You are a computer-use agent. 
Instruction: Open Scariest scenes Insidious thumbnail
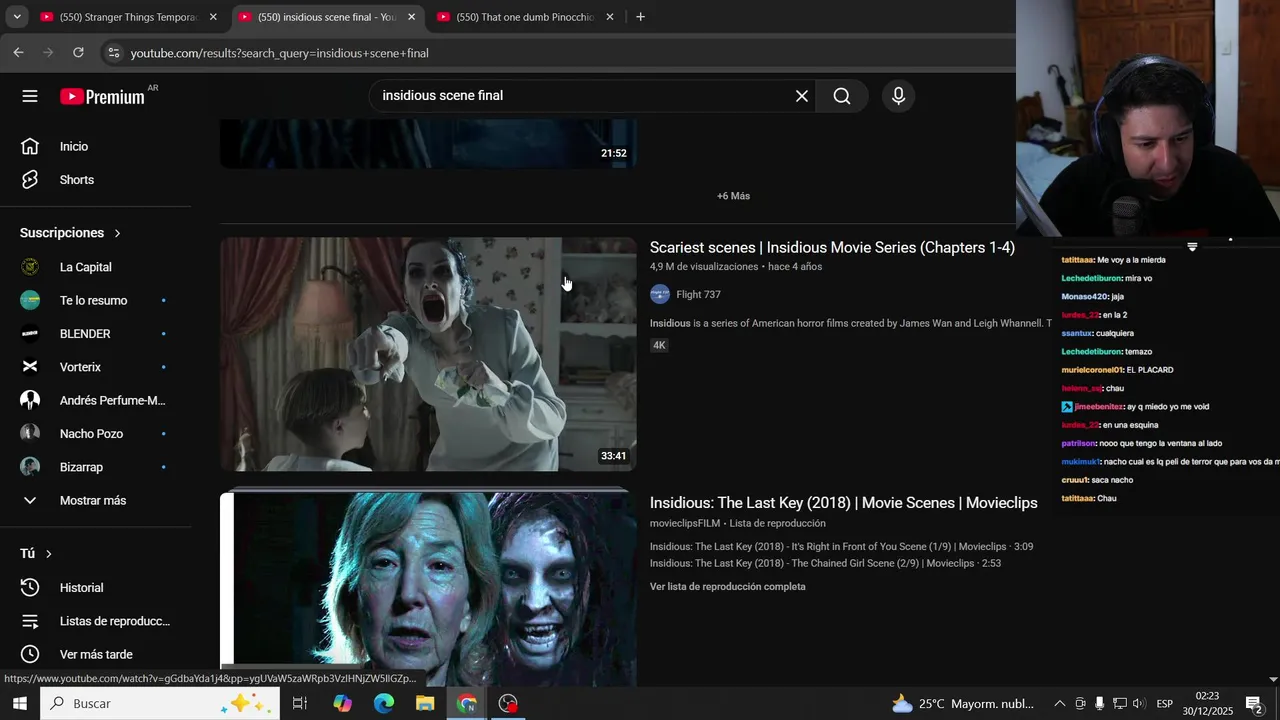428,354
